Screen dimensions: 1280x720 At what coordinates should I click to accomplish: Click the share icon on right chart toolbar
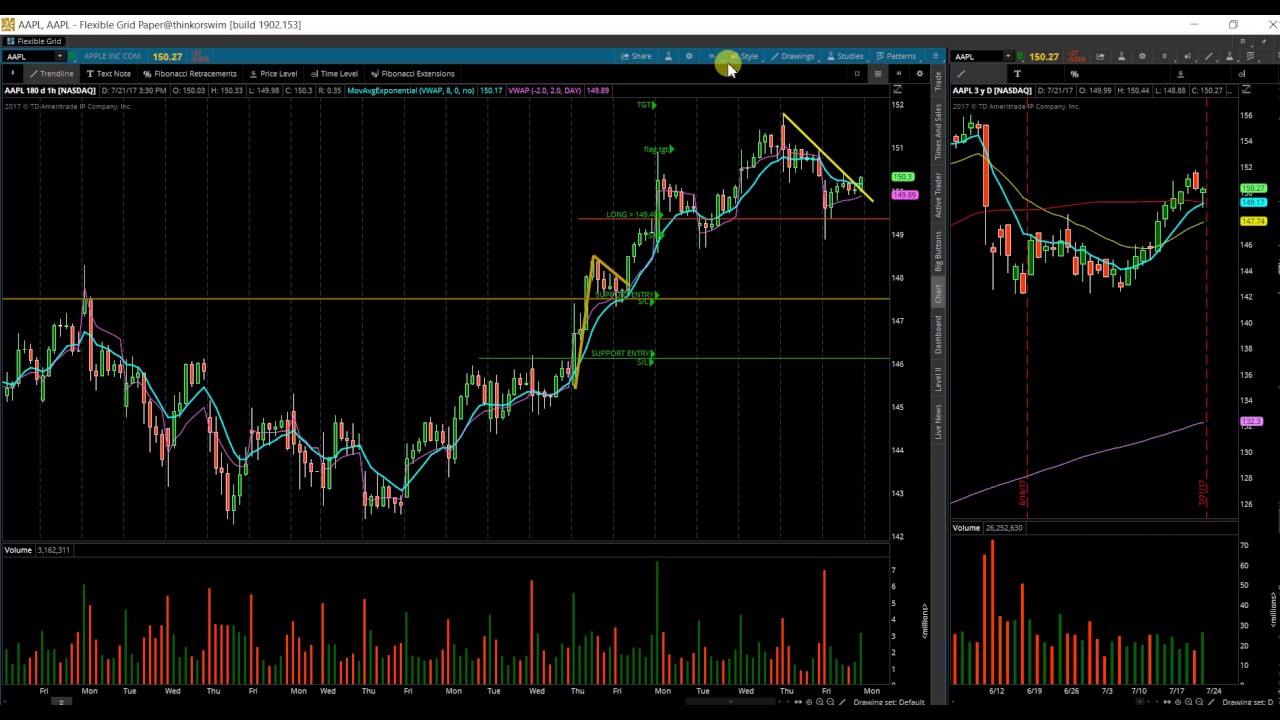1100,56
